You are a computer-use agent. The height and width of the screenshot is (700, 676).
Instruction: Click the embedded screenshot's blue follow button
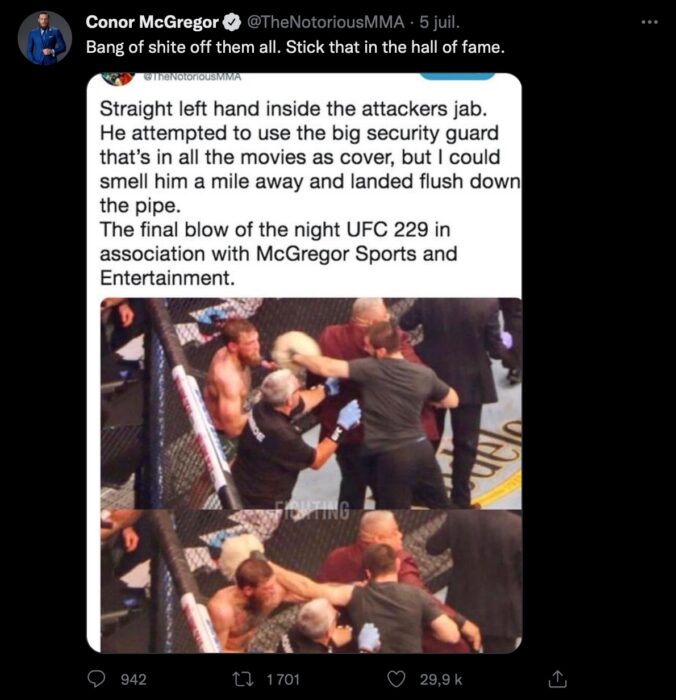click(457, 76)
